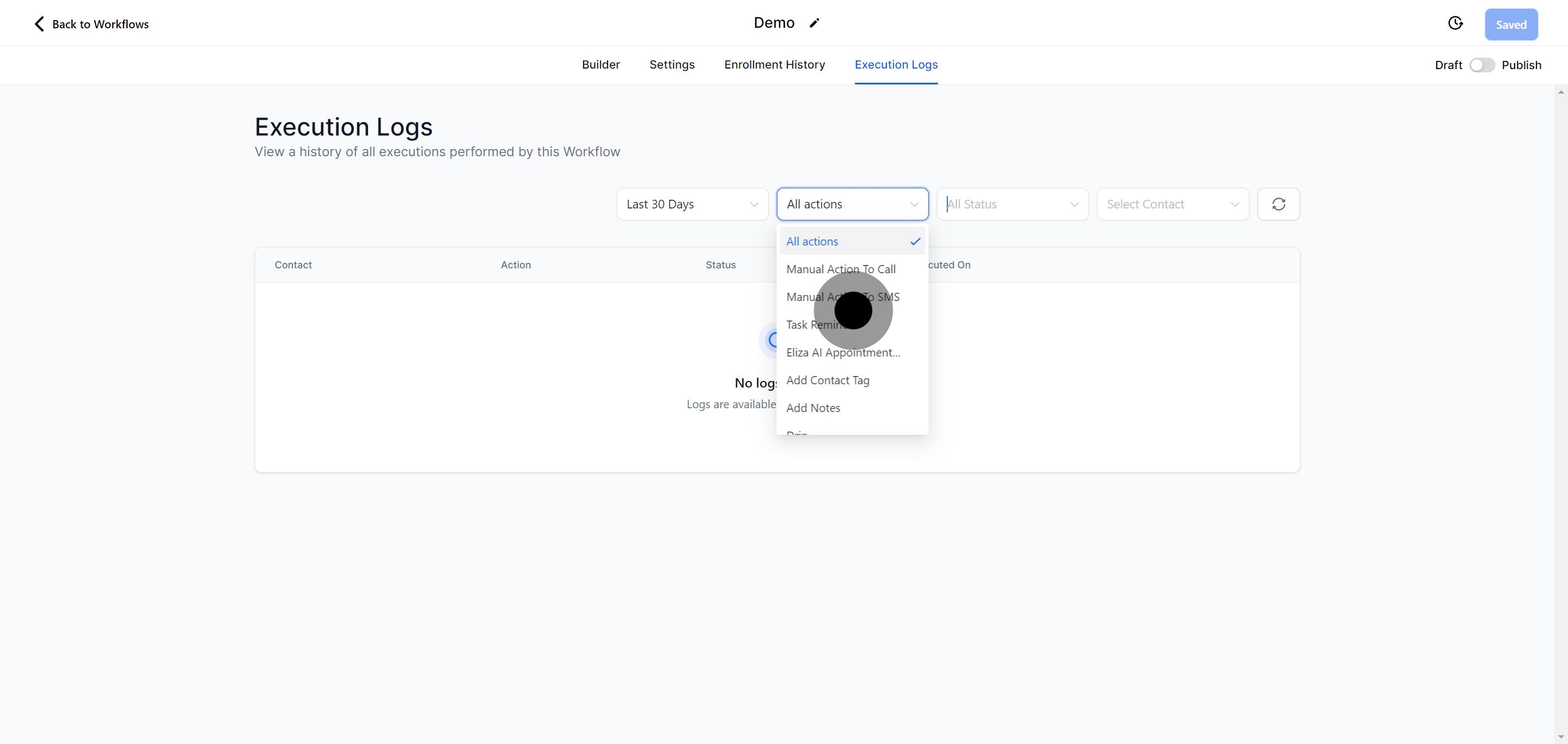Screen dimensions: 1568x744
Task: Collapse the All actions dropdown
Action: 852,205
